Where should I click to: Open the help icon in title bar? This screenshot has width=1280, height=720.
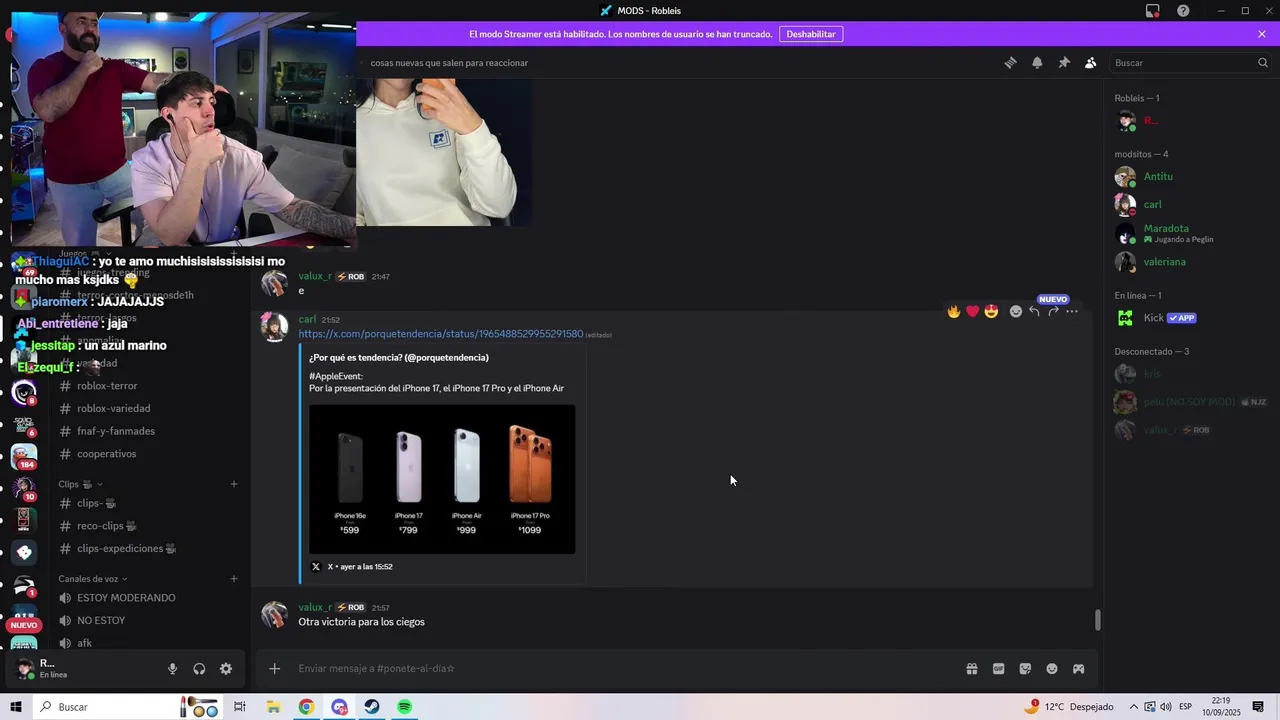pos(1183,11)
